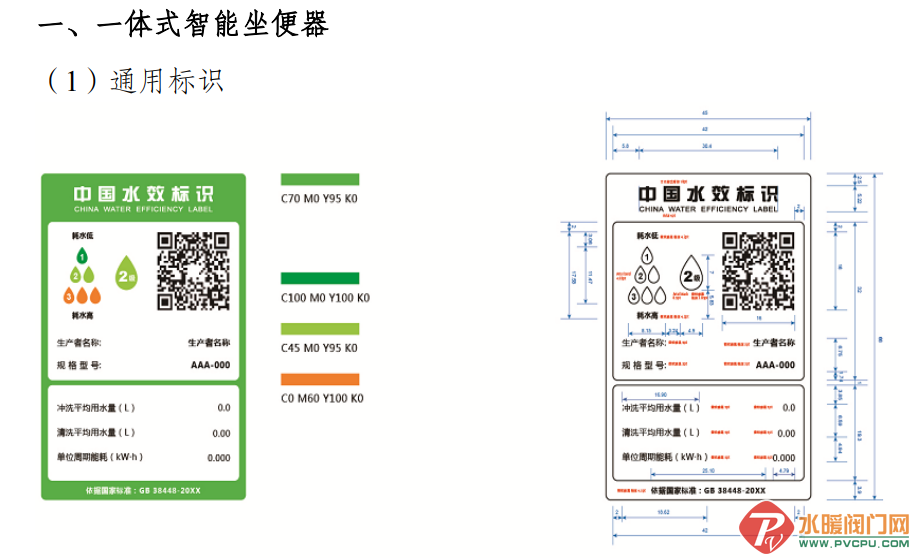The width and height of the screenshot is (914, 558).
Task: Select the C45 M0 Y95 K0 lime swatch
Action: (x=320, y=329)
